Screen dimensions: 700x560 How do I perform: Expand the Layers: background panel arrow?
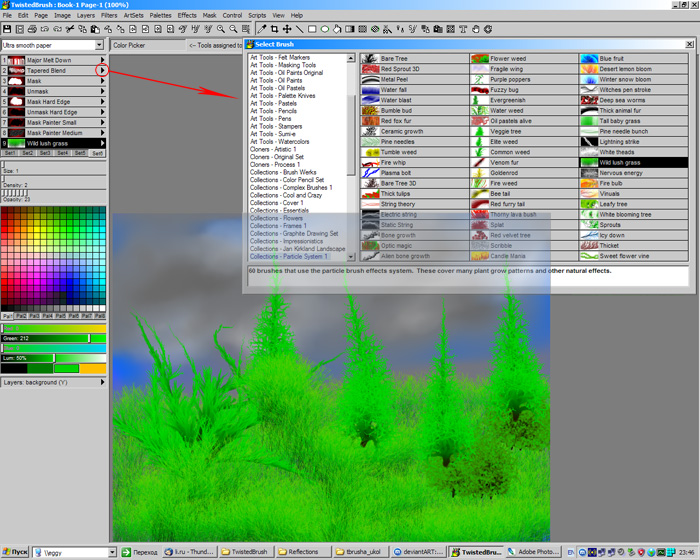click(102, 382)
